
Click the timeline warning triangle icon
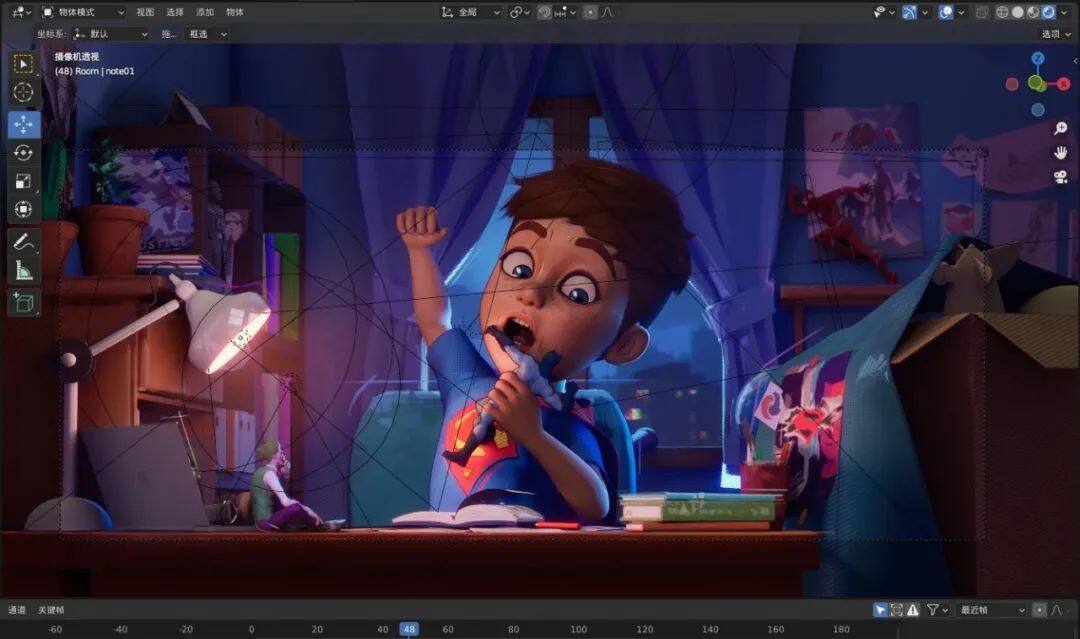click(x=913, y=610)
